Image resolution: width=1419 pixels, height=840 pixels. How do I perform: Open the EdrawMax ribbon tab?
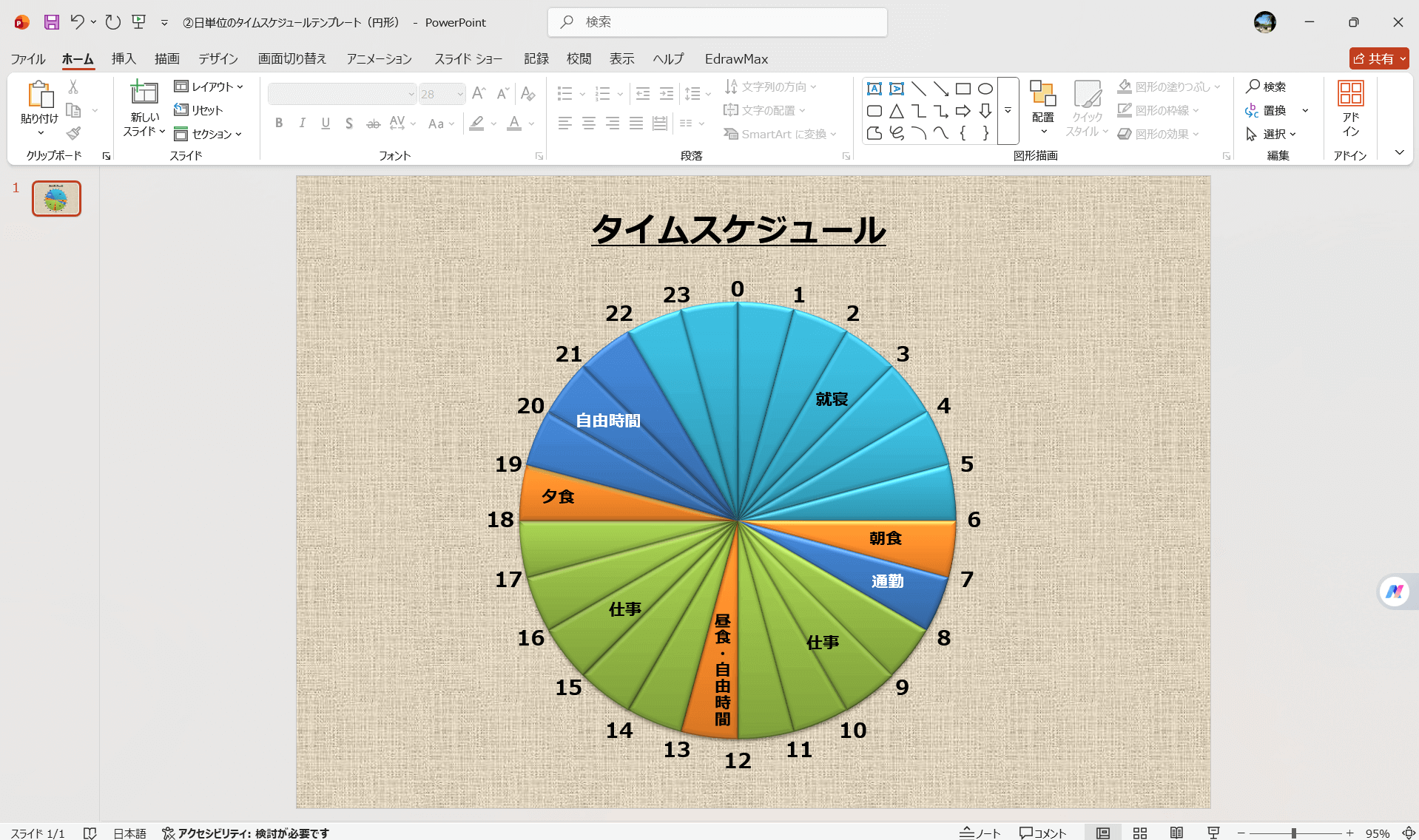[x=735, y=58]
